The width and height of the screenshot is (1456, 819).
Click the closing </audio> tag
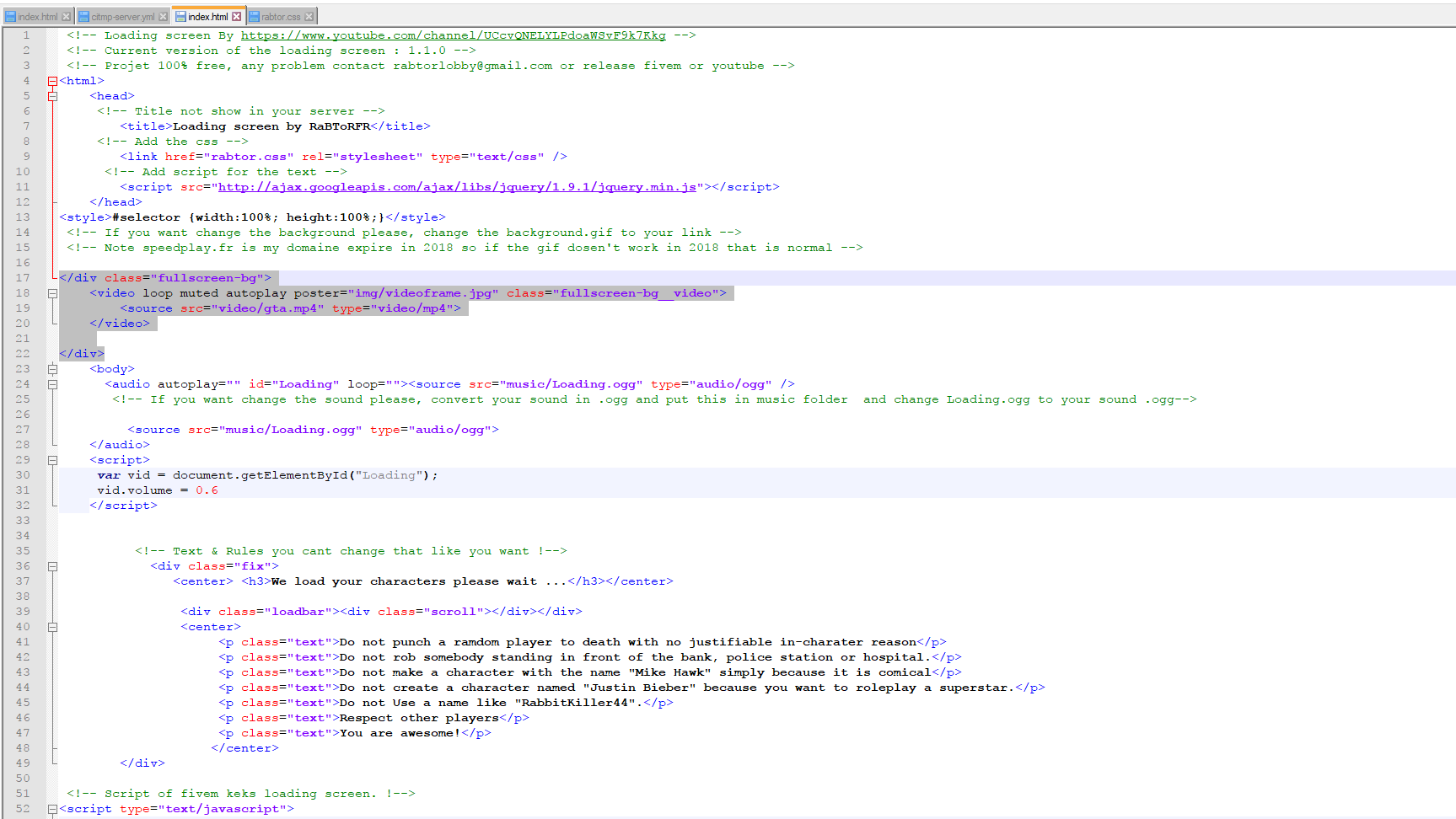click(120, 445)
